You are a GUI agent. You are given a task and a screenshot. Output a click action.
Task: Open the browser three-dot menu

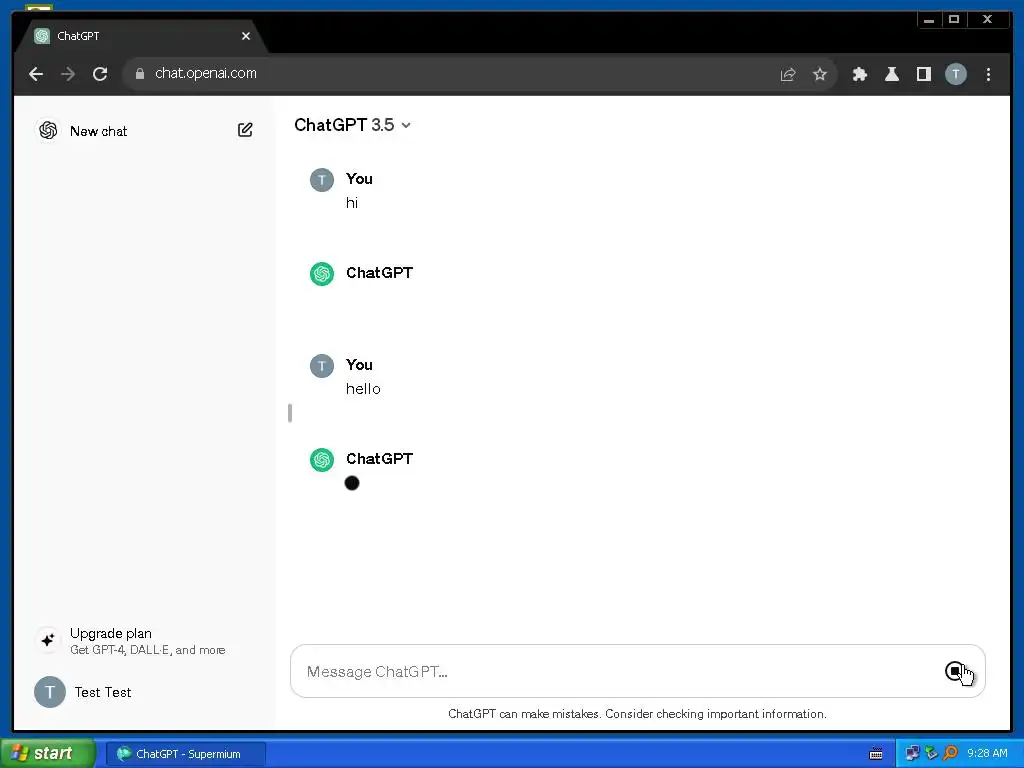[988, 74]
